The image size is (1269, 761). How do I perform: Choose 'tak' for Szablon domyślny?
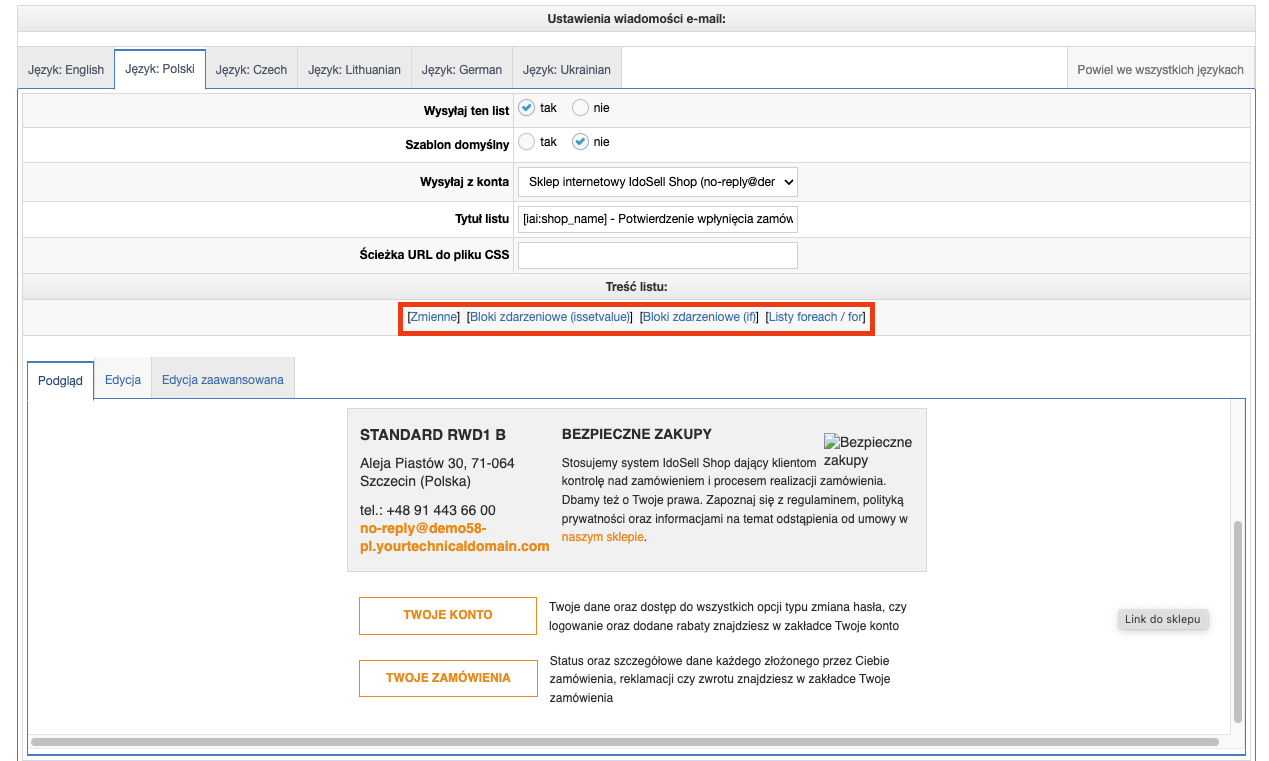pos(527,142)
